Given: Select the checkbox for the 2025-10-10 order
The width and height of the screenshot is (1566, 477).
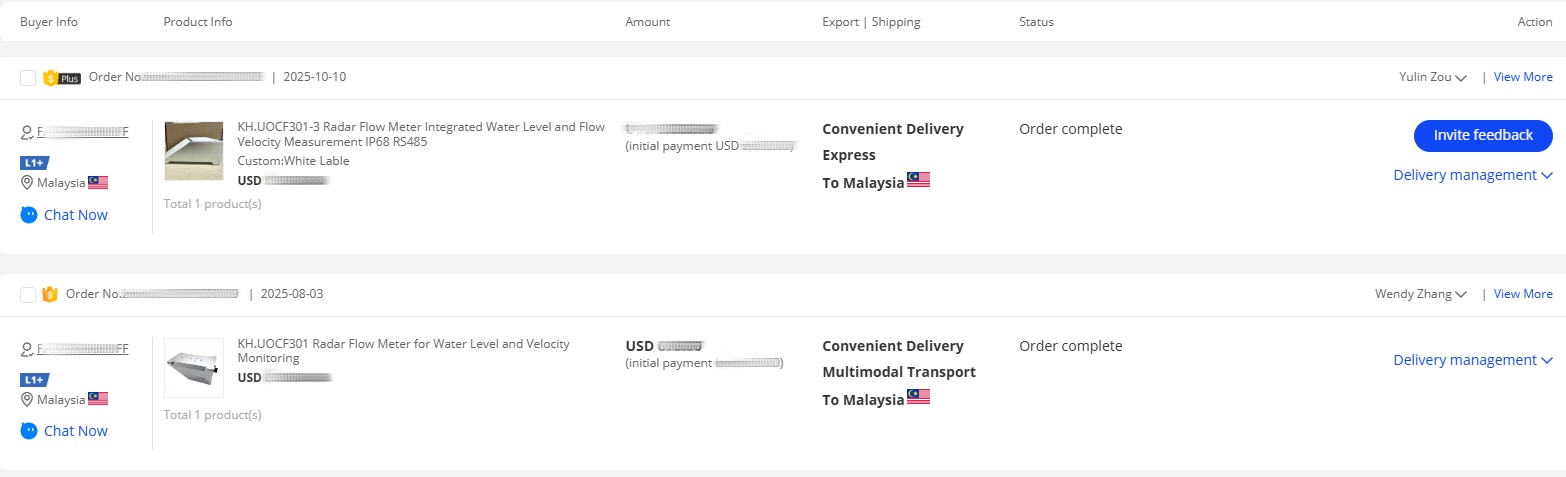Looking at the screenshot, I should tap(28, 77).
